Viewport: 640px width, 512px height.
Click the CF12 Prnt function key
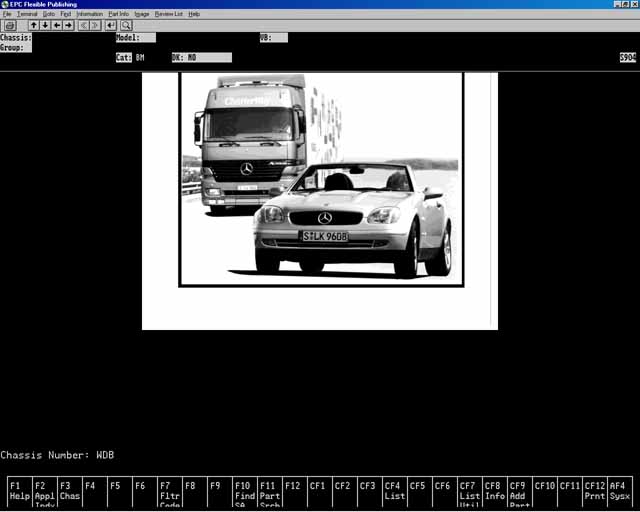(595, 492)
